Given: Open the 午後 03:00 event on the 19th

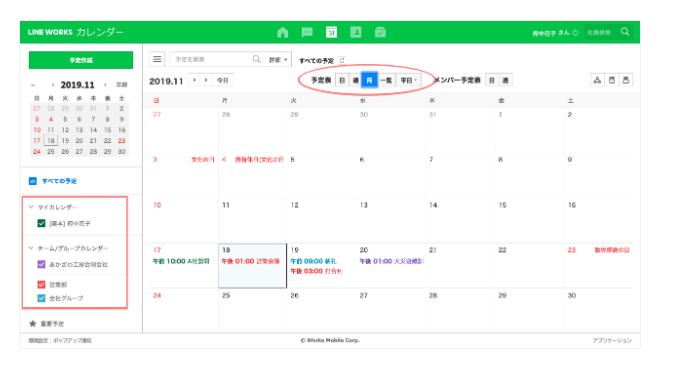Looking at the screenshot, I should pos(316,271).
